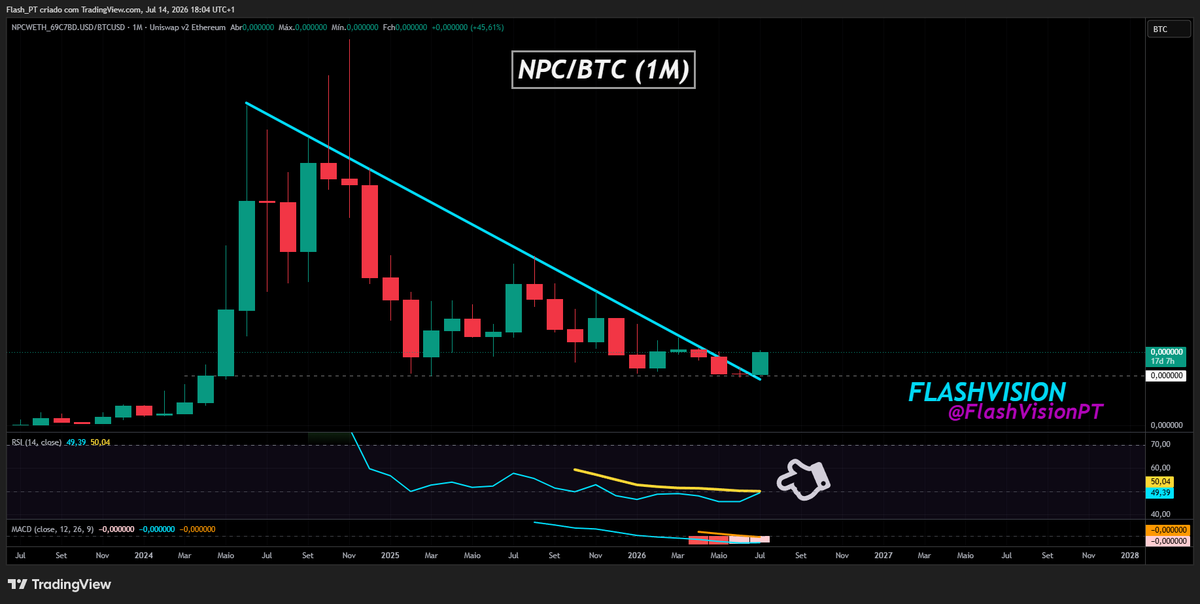Click the 2026 label on time axis
The width and height of the screenshot is (1200, 604).
(636, 554)
